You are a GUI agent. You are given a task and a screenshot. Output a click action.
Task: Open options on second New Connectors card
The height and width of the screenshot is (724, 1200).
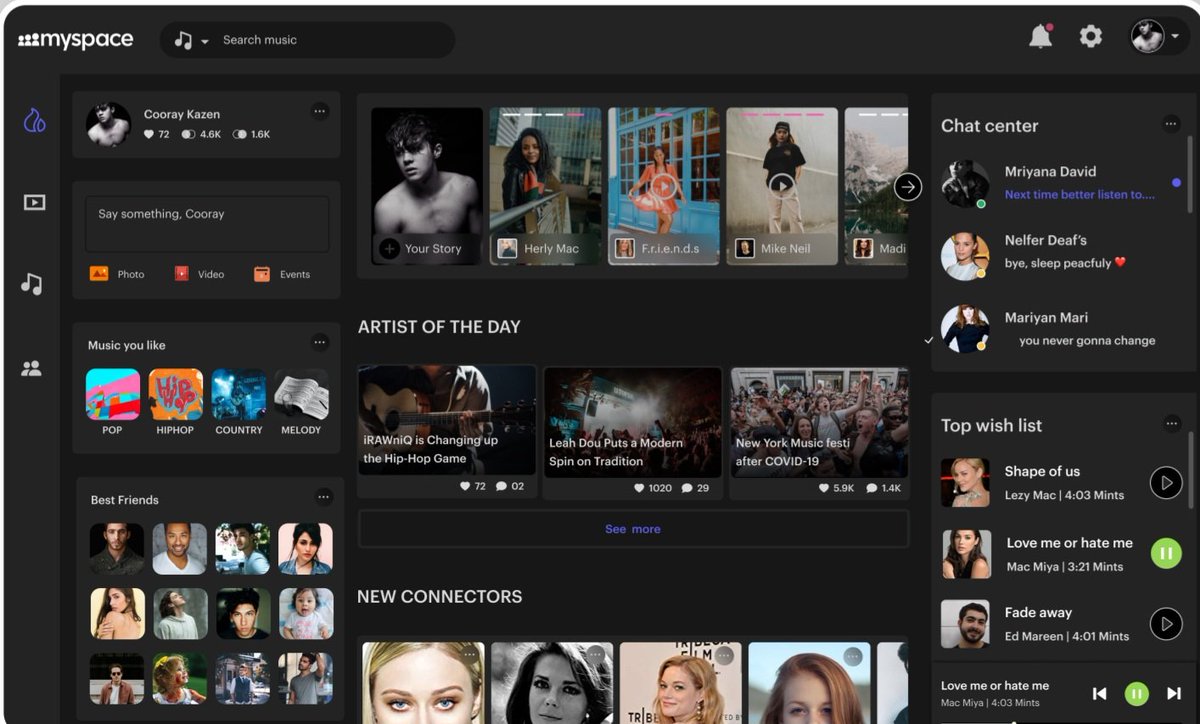click(596, 655)
